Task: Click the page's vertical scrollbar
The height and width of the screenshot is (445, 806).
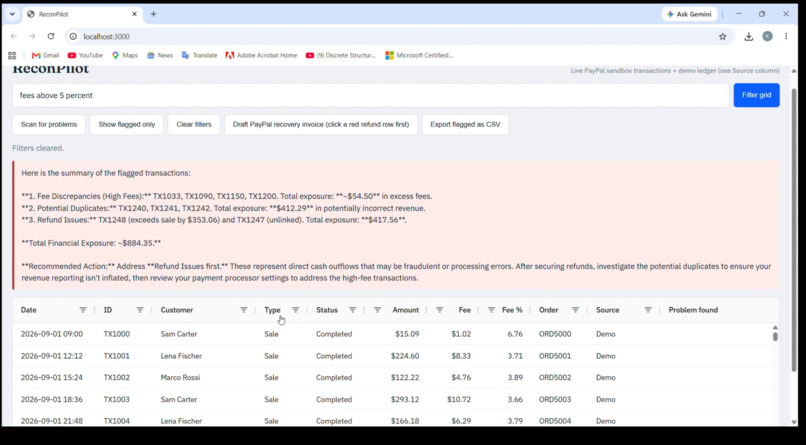Action: click(x=794, y=229)
